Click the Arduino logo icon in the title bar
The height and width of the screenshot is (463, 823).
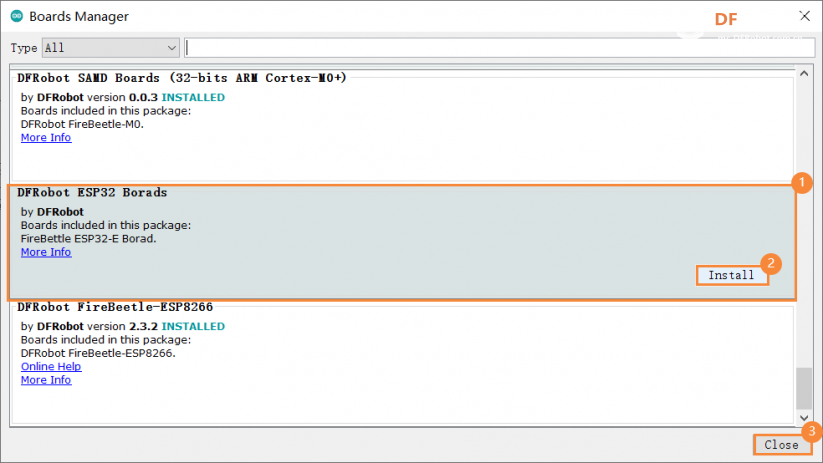point(17,16)
